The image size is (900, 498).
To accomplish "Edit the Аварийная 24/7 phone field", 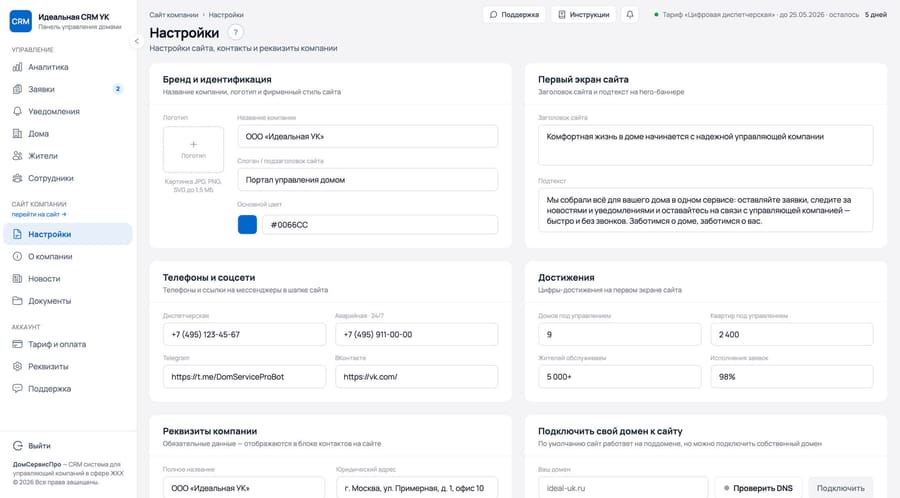I will 417,334.
